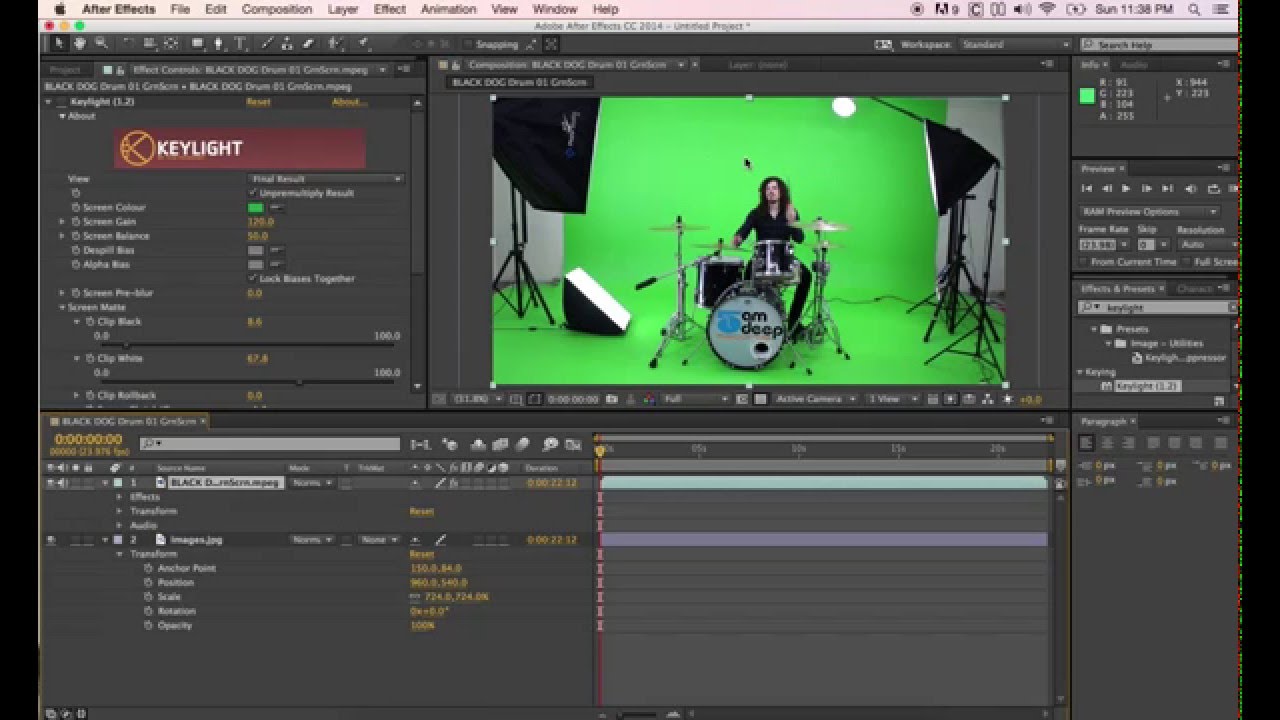Toggle the transparency grid in viewer
Screen dimensions: 1280x720
tap(760, 399)
